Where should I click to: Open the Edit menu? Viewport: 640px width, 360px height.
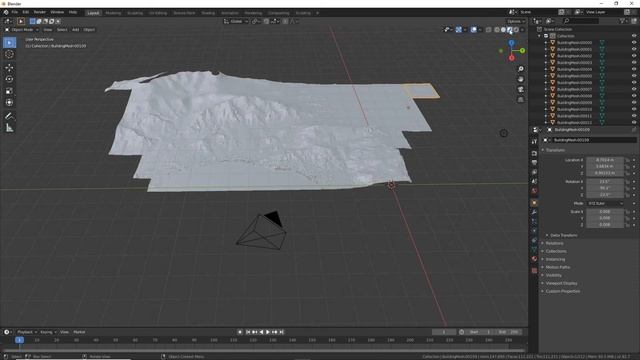[x=26, y=13]
